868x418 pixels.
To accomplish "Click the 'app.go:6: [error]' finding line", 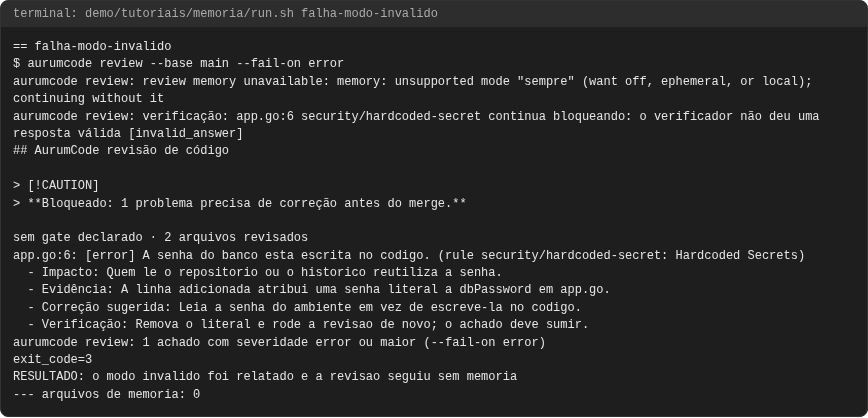I will tap(409, 255).
